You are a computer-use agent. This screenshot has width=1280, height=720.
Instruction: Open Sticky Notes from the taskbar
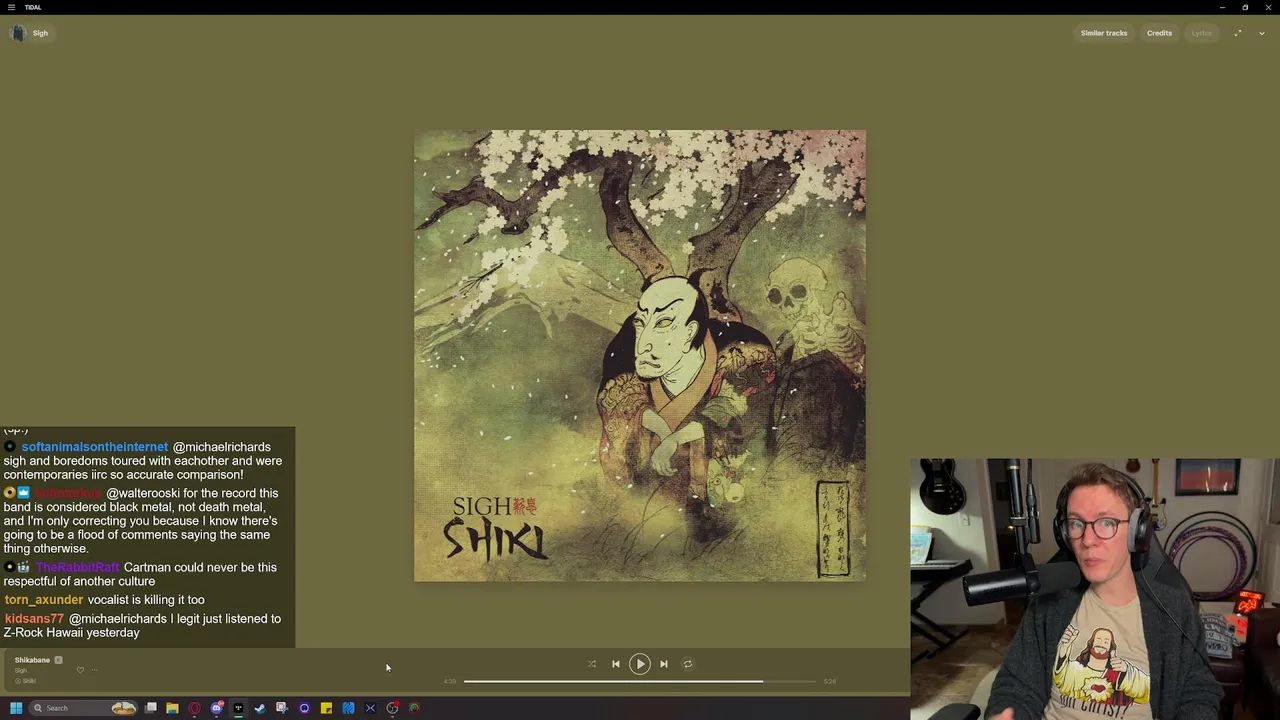tap(326, 708)
